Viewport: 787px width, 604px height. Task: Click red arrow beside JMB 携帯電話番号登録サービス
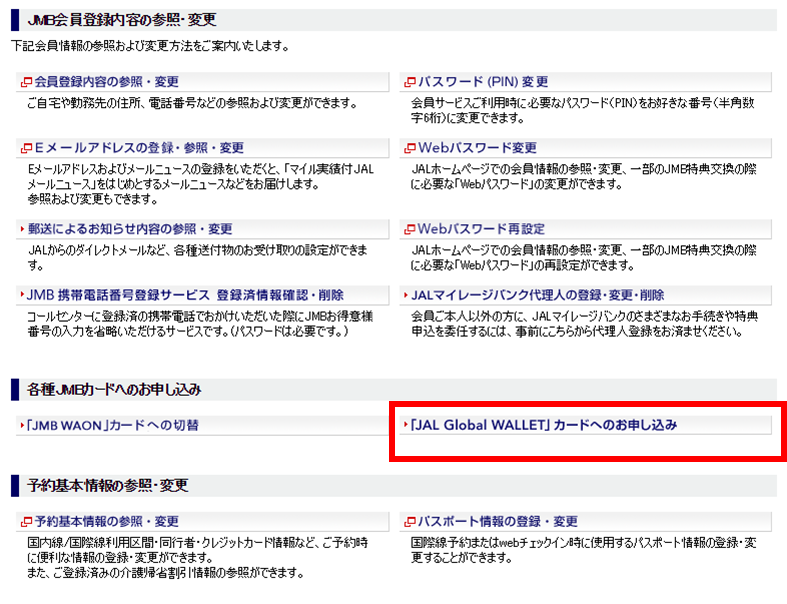22,294
